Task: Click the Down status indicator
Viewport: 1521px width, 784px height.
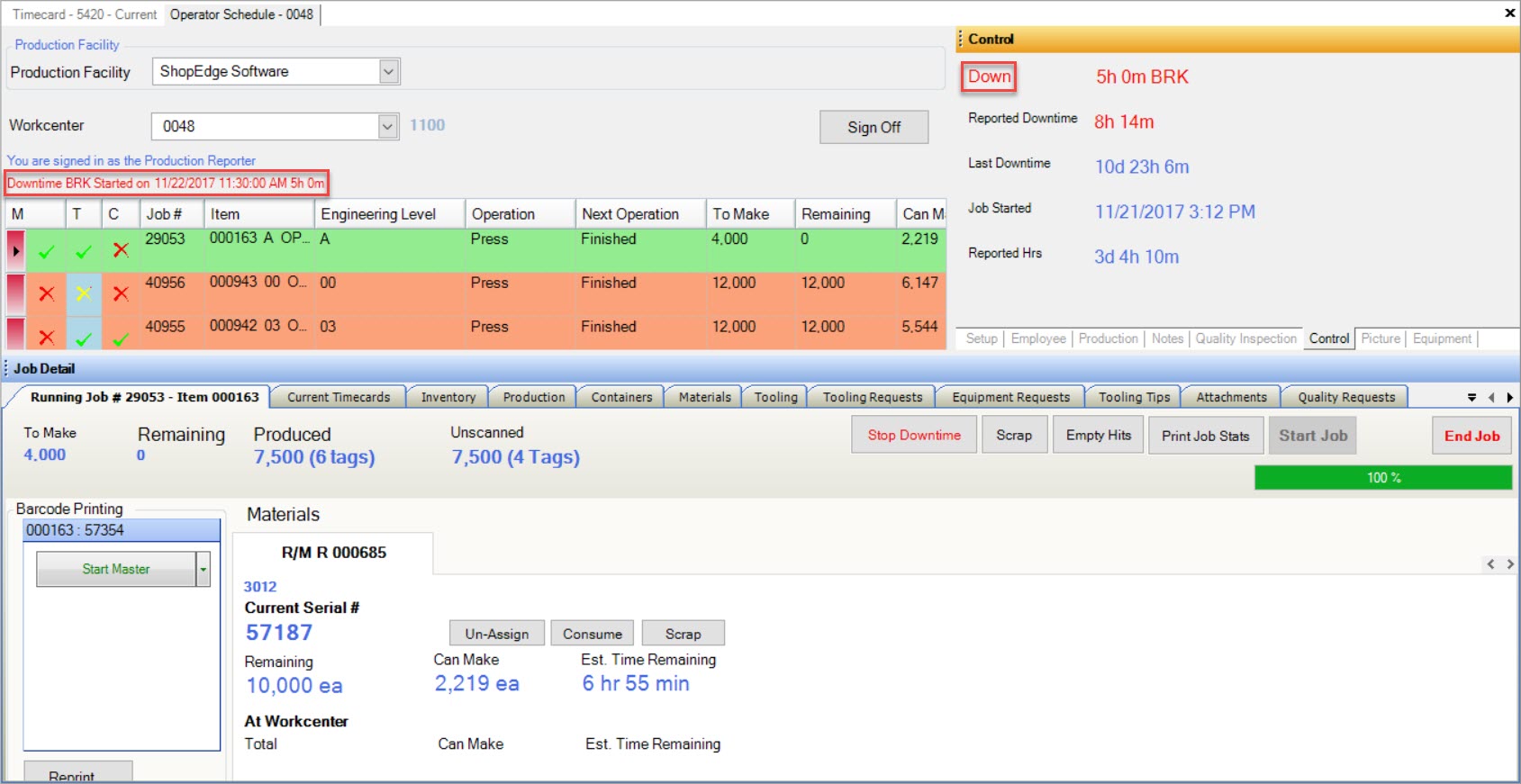Action: coord(989,77)
